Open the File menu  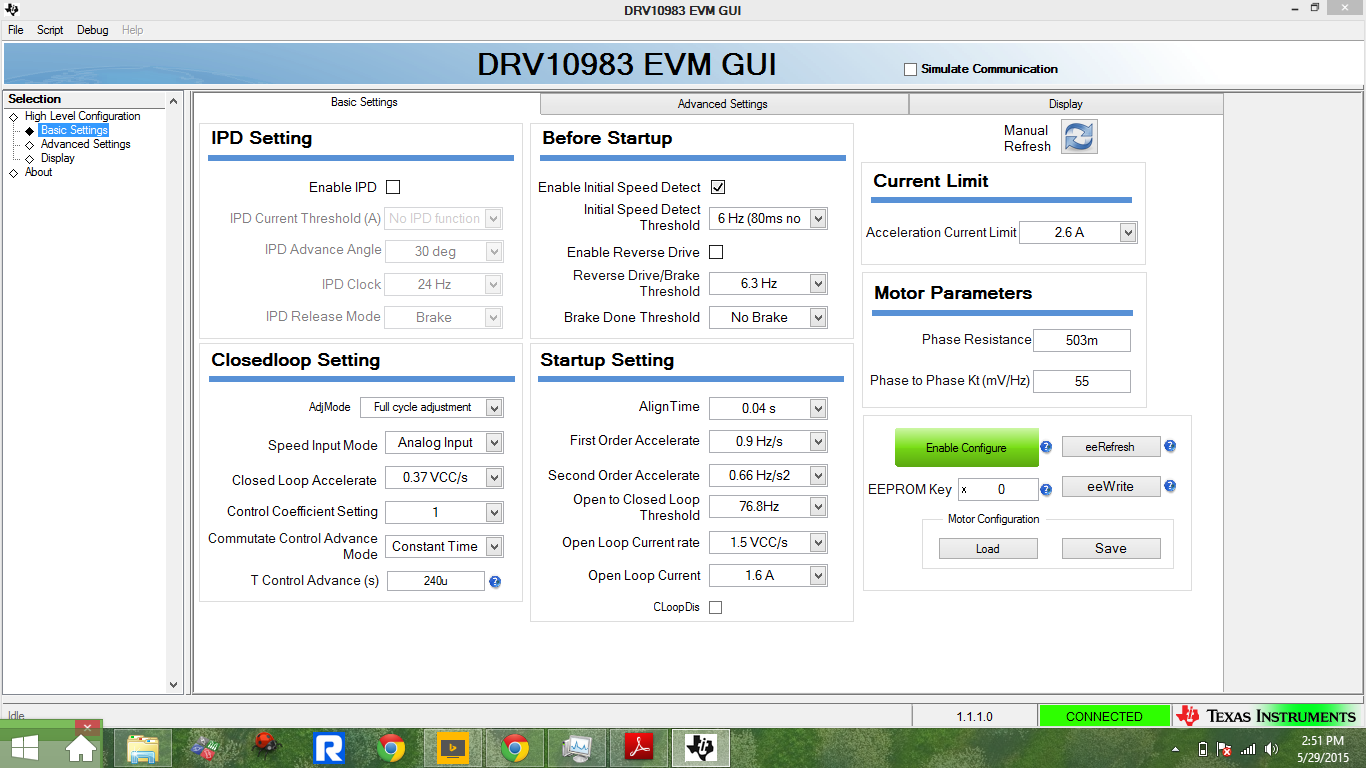point(16,30)
